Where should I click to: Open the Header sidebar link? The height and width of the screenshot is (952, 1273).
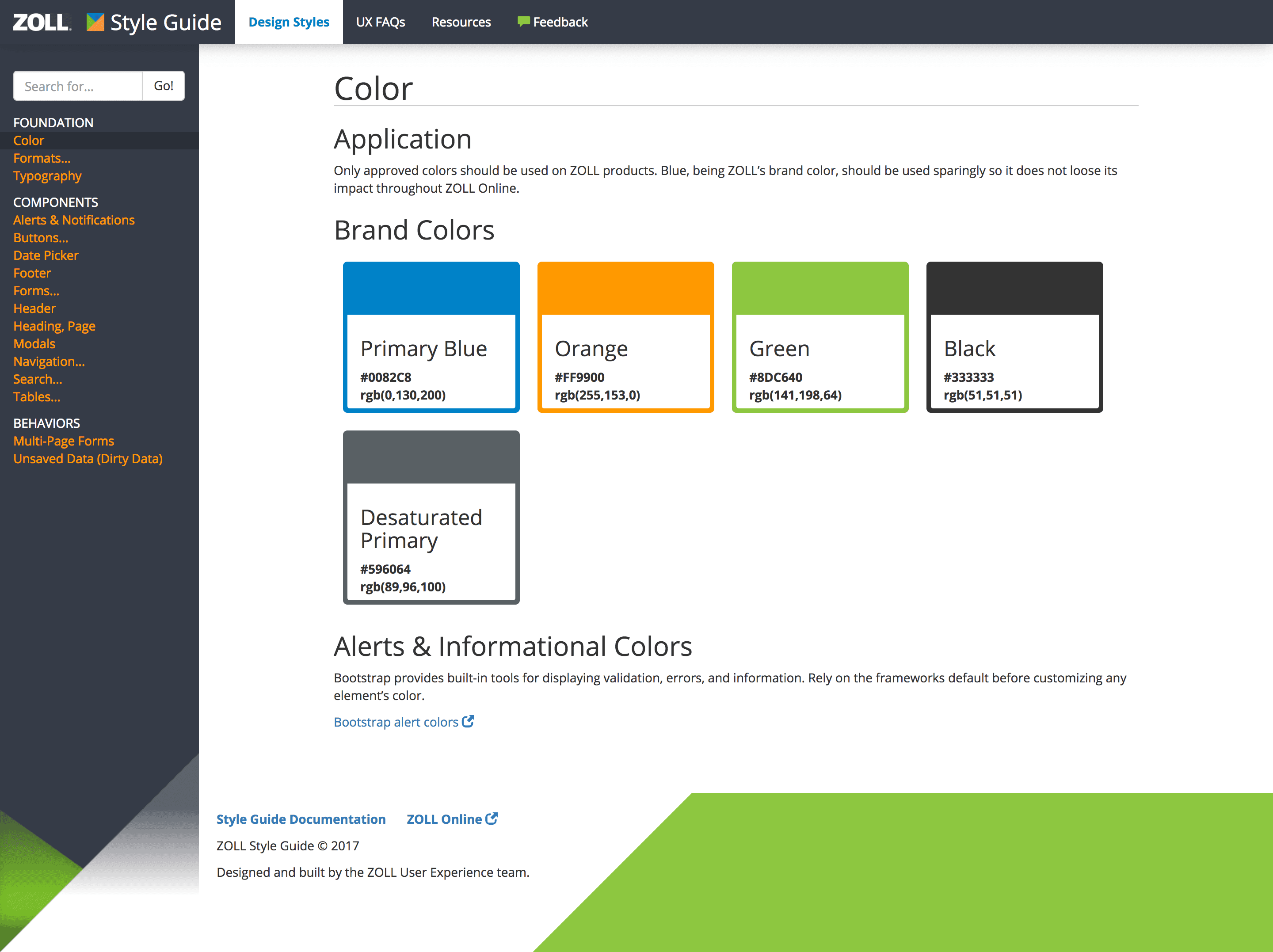(34, 308)
